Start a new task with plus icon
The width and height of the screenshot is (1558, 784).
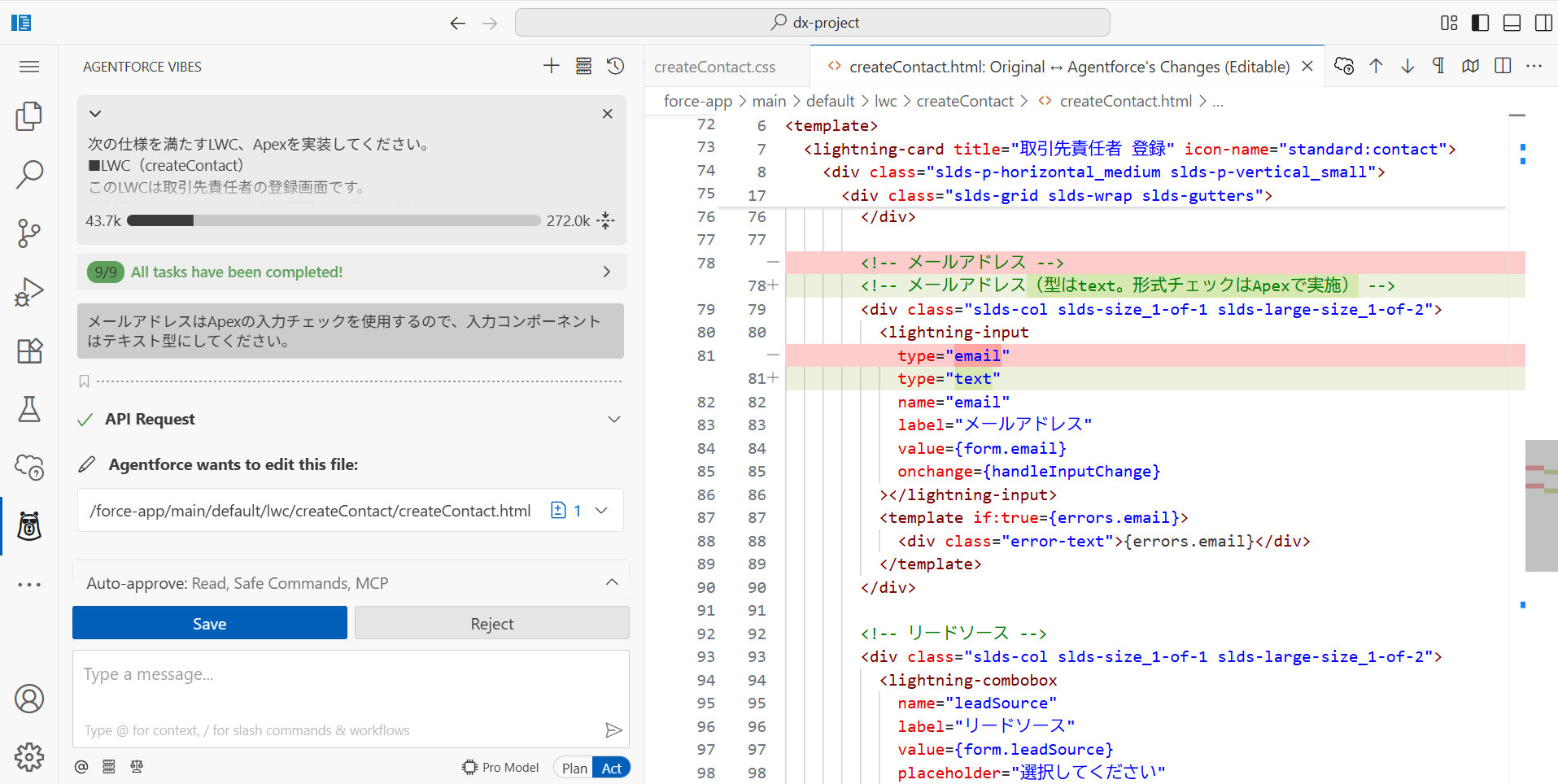tap(551, 67)
